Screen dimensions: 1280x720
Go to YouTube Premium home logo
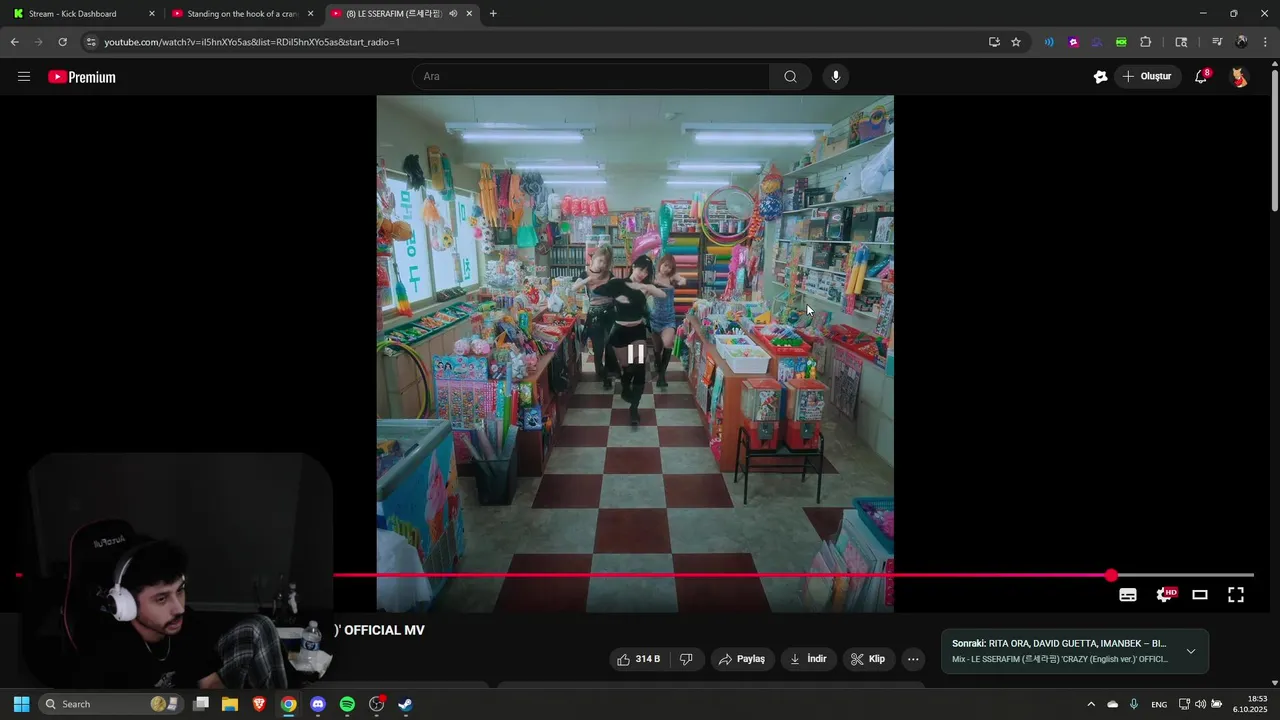pos(82,77)
